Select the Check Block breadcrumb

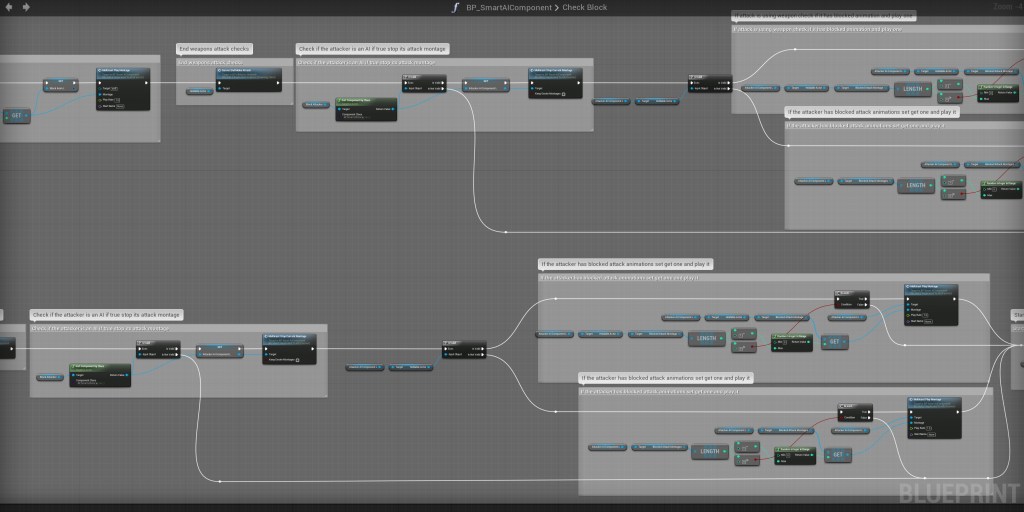(x=584, y=7)
